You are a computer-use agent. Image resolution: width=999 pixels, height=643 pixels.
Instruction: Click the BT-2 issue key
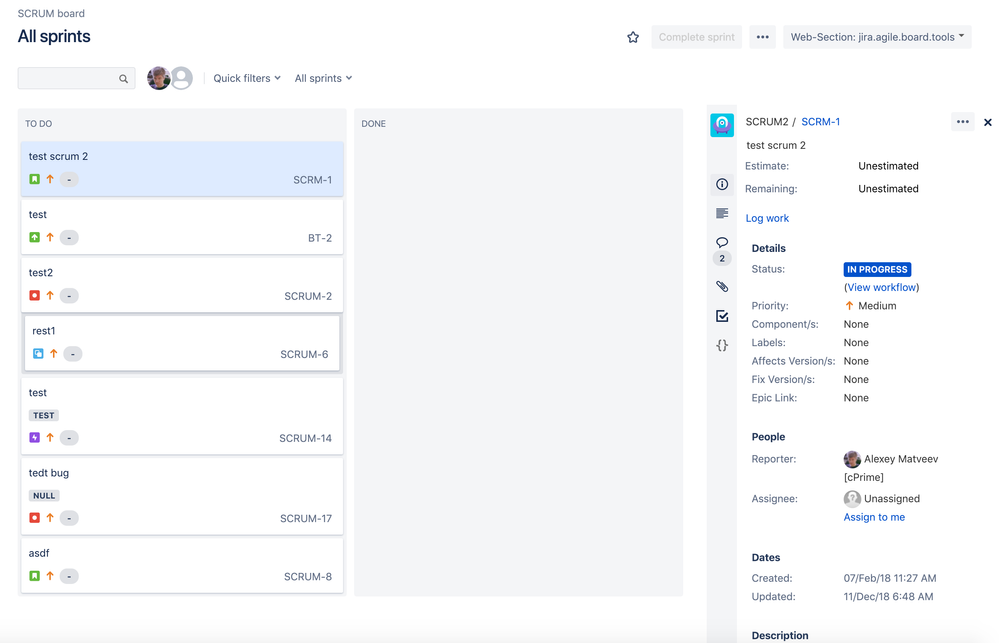[x=320, y=238]
